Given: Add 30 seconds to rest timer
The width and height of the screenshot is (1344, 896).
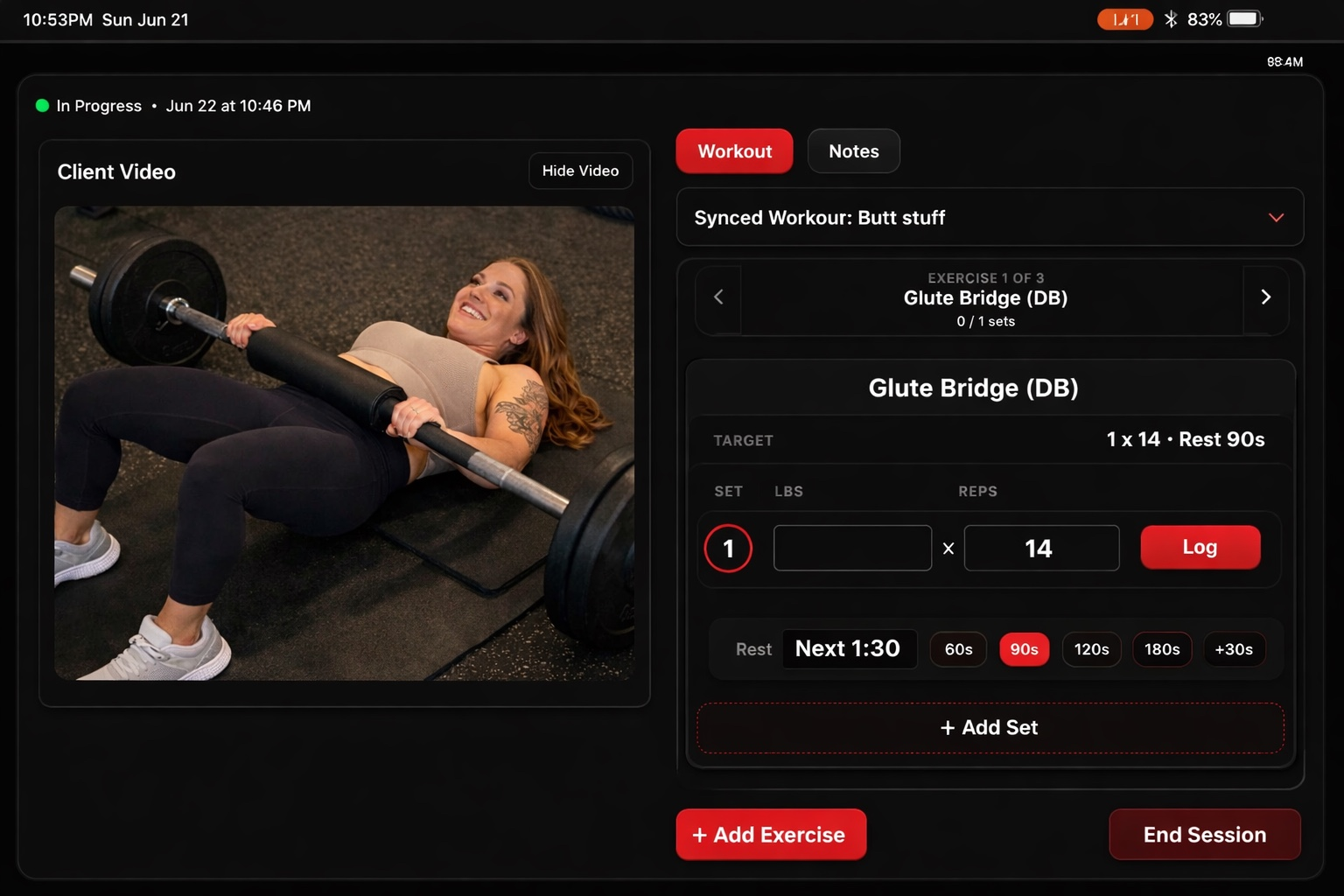Looking at the screenshot, I should pyautogui.click(x=1234, y=649).
